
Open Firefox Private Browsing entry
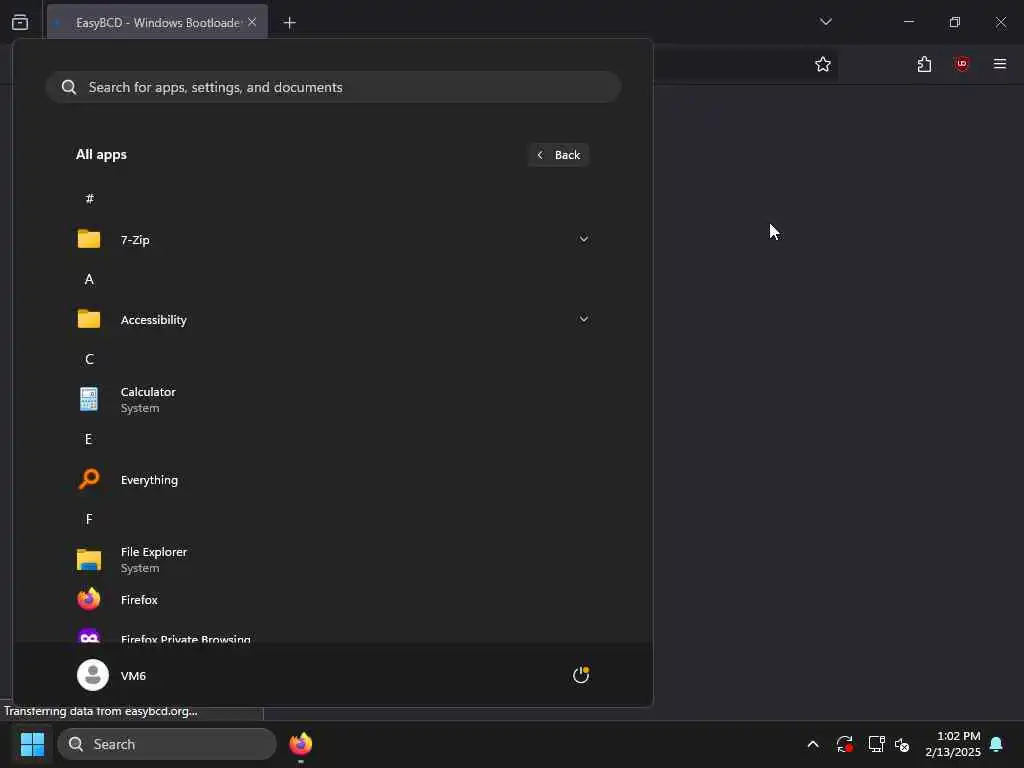pos(333,635)
